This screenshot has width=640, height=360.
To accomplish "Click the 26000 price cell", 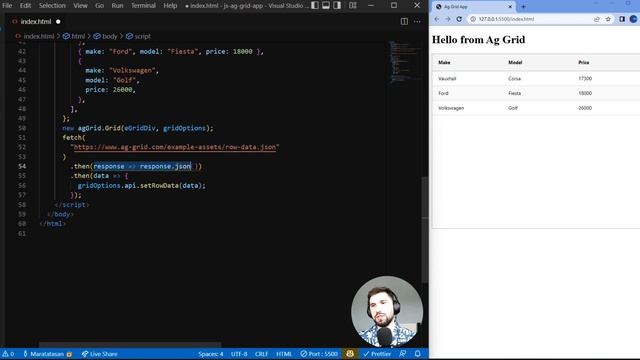I will (x=585, y=108).
